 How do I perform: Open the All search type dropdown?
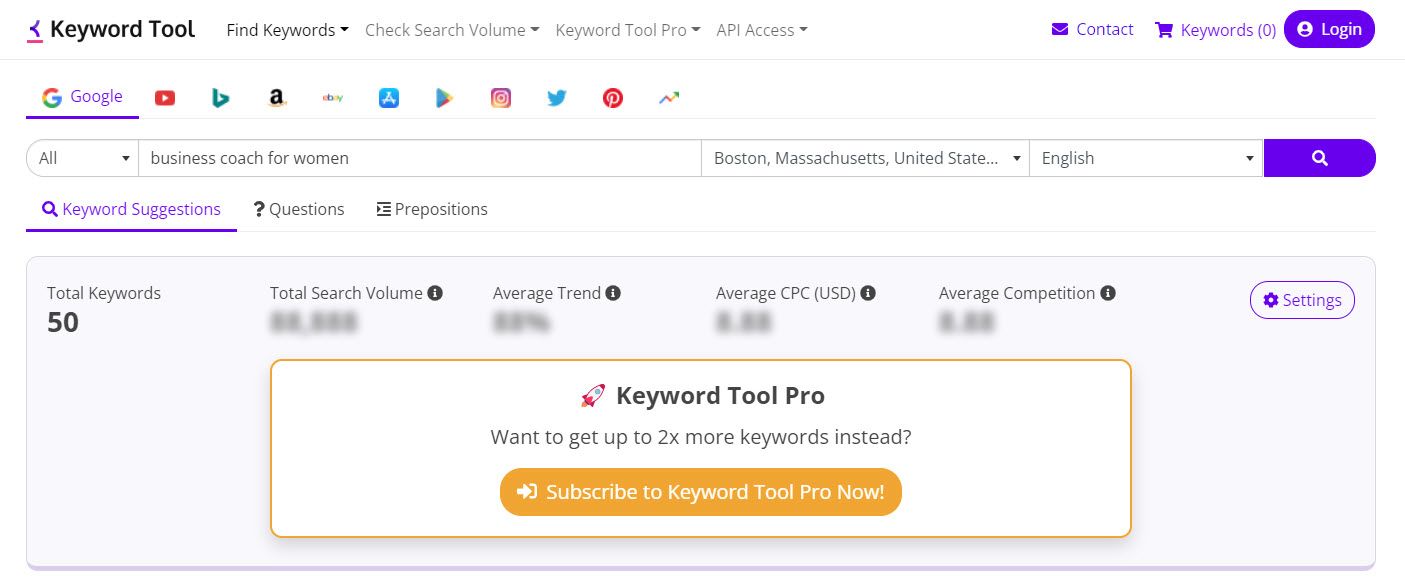tap(82, 158)
